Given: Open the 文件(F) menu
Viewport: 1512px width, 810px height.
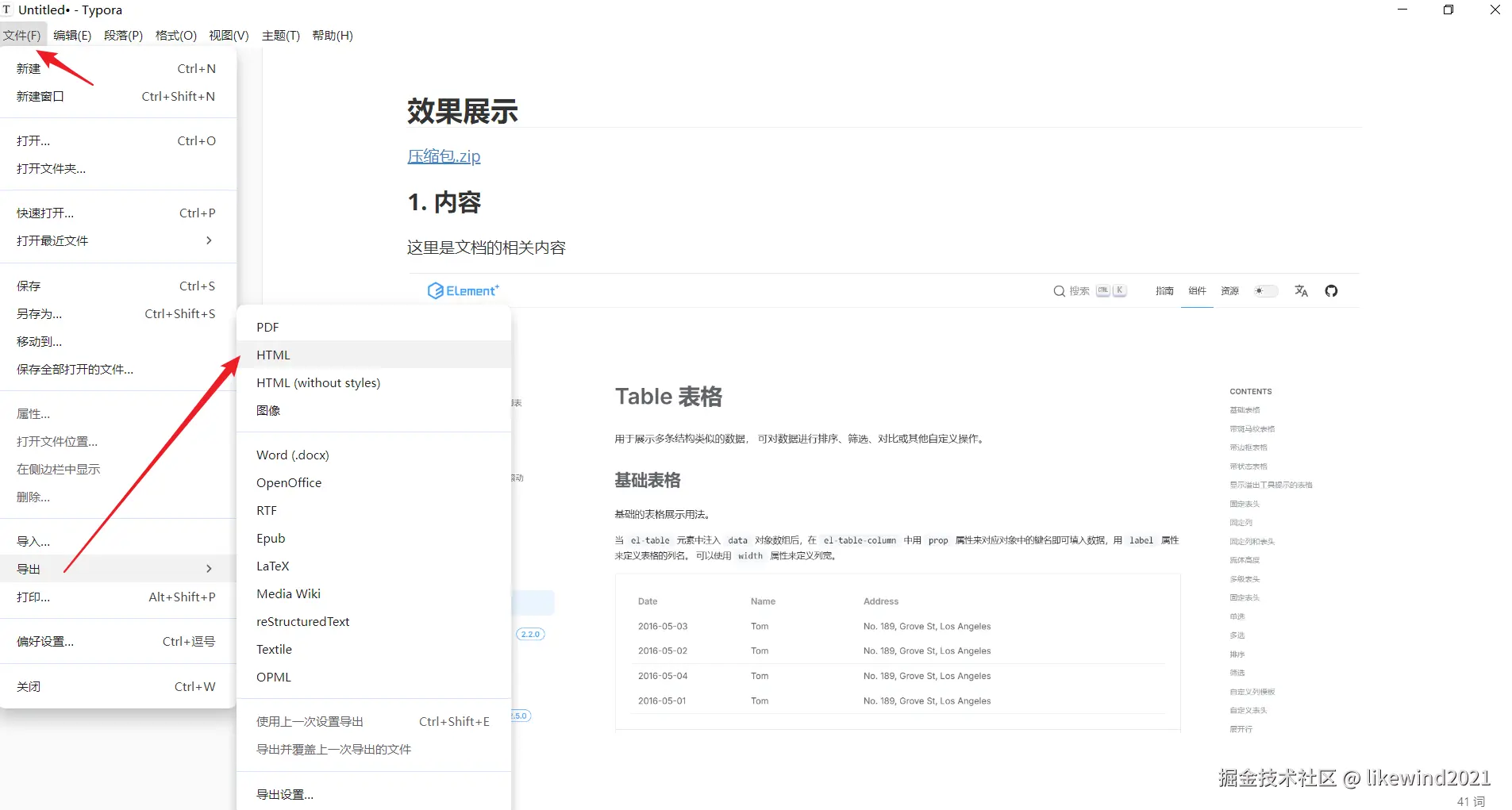Looking at the screenshot, I should 22,35.
